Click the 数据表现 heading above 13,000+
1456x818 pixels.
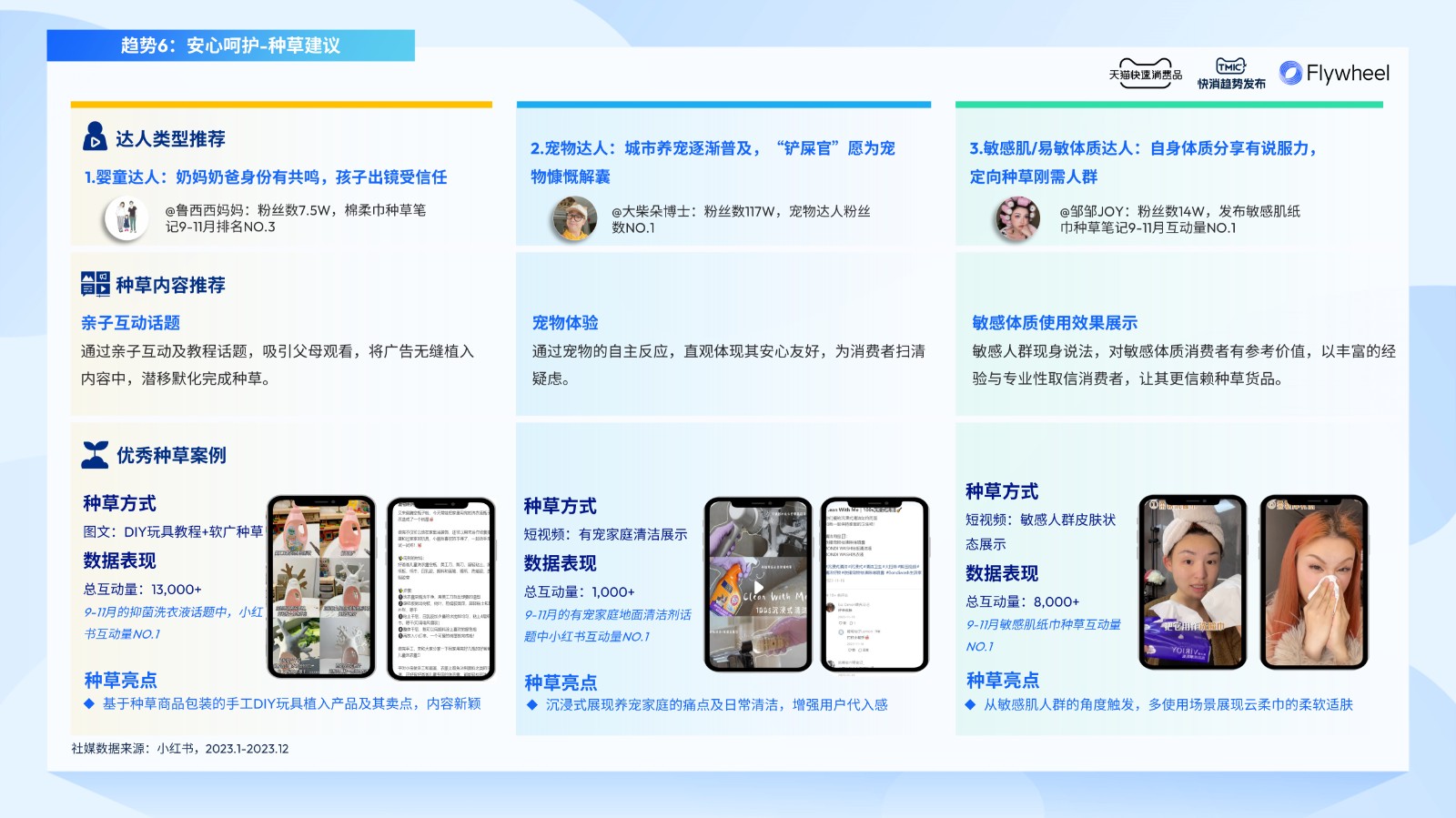[119, 560]
